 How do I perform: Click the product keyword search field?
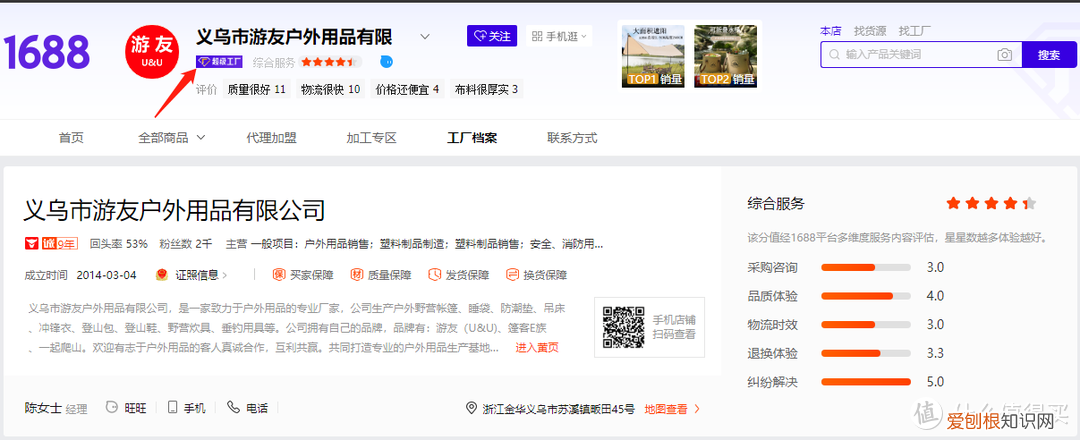point(919,54)
